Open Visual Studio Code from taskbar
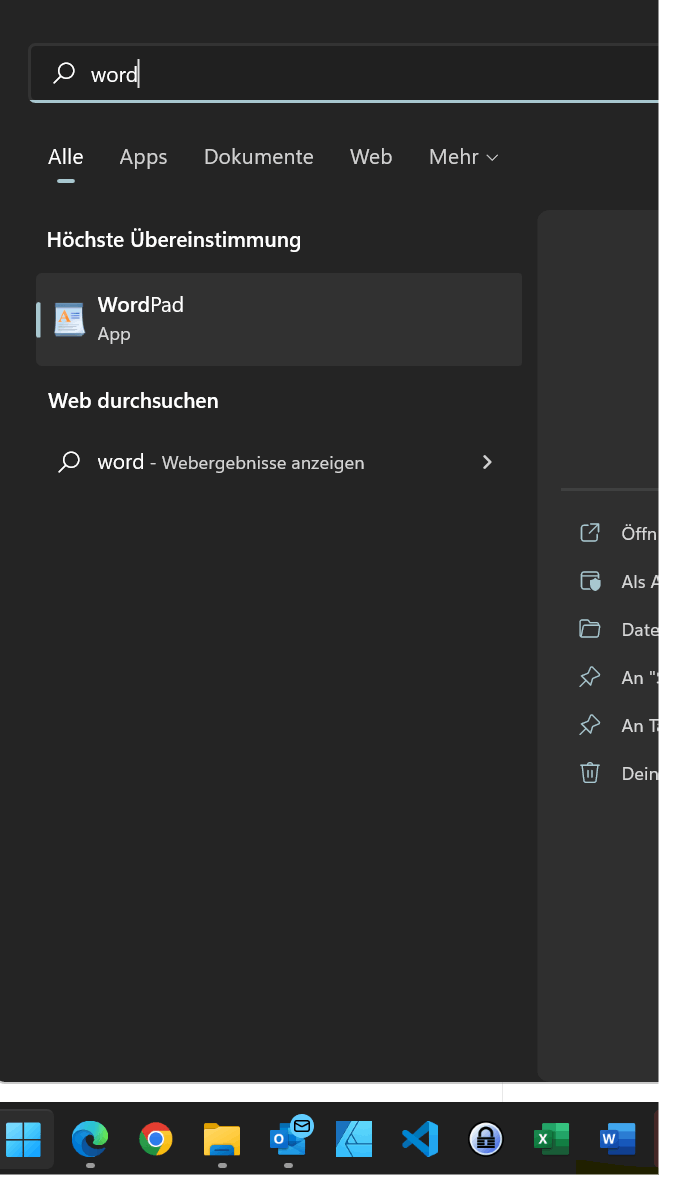The height and width of the screenshot is (1204, 677). pyautogui.click(x=420, y=1139)
